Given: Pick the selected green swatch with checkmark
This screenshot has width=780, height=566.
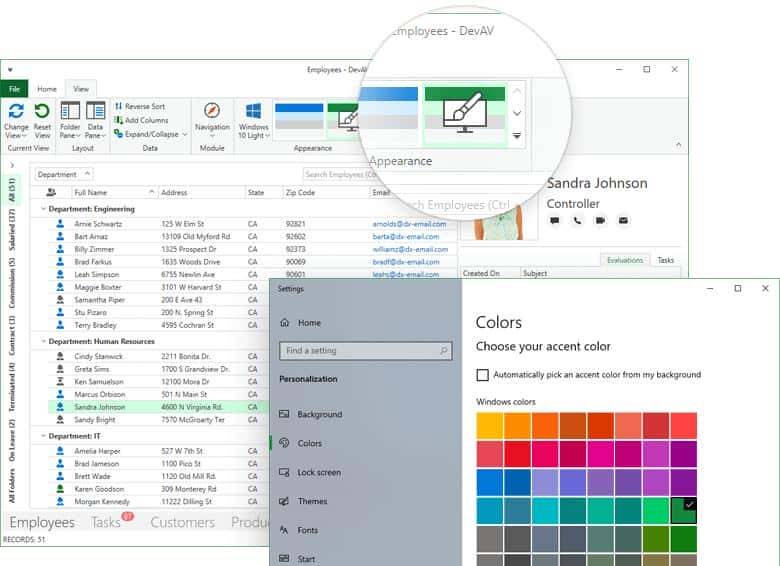Looking at the screenshot, I should pyautogui.click(x=683, y=510).
